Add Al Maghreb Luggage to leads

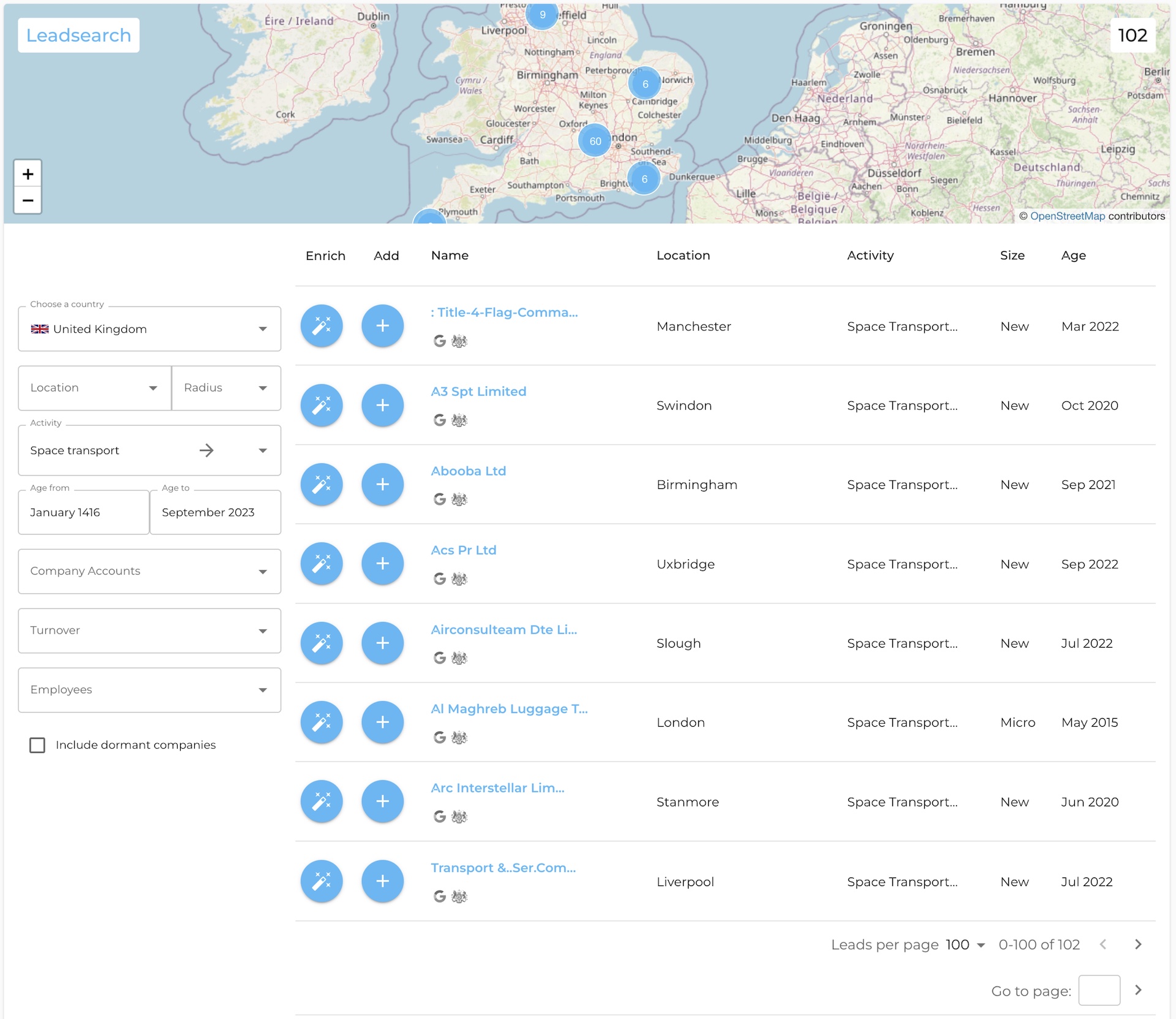(382, 722)
